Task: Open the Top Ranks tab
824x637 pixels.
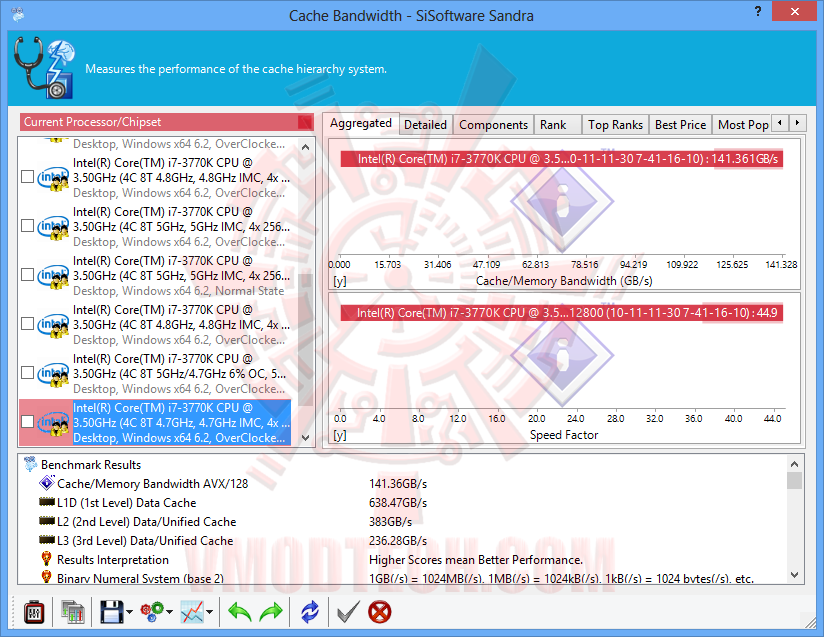Action: tap(615, 125)
